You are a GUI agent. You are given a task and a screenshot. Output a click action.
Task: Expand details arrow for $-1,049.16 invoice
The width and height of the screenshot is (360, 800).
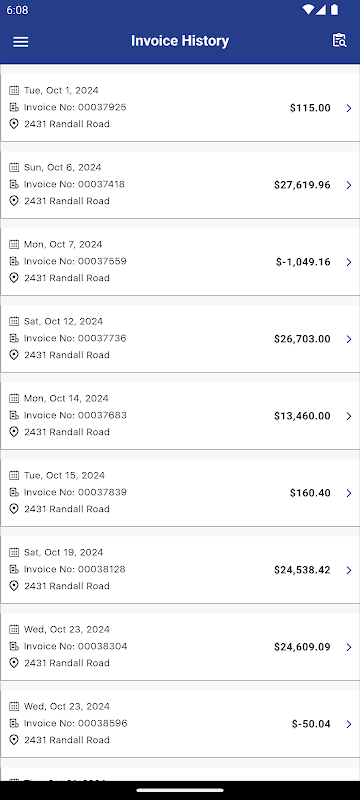(x=349, y=262)
